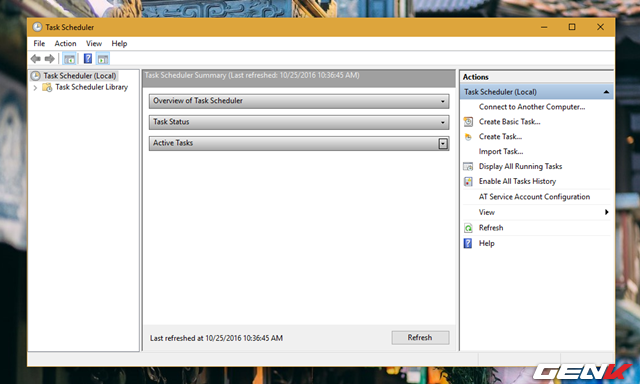Click the Help action label

[x=487, y=243]
